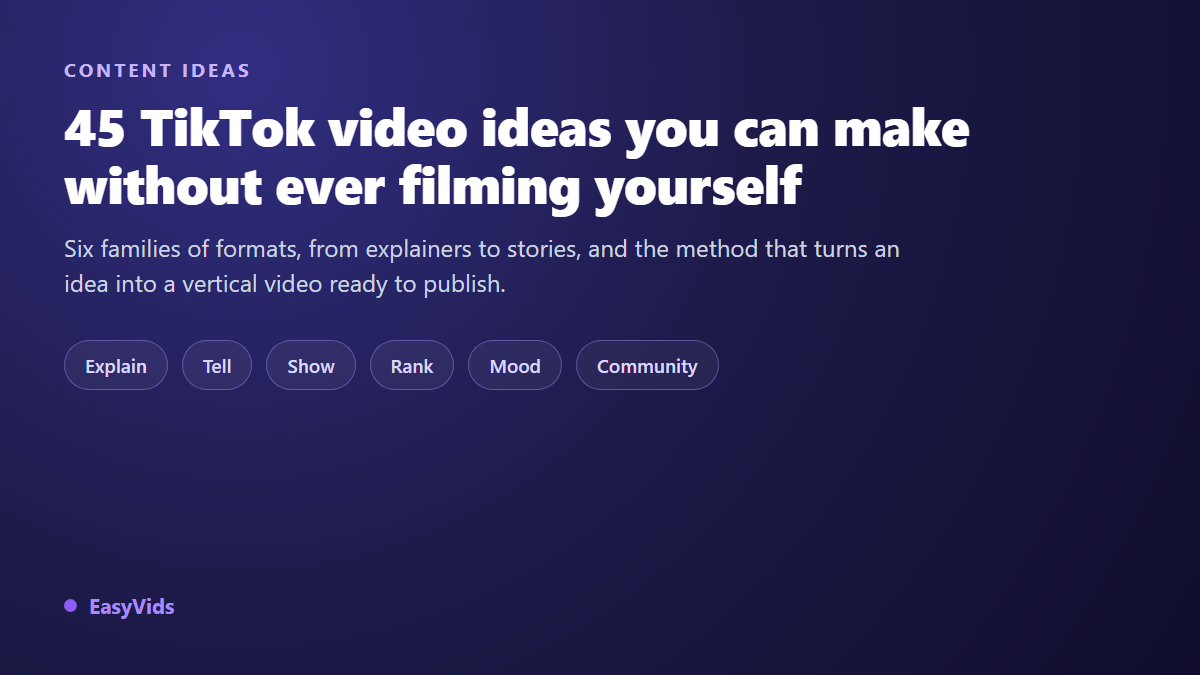Image resolution: width=1200 pixels, height=675 pixels.
Task: Click the subtitle starting "Six families of formats"
Action: point(482,266)
